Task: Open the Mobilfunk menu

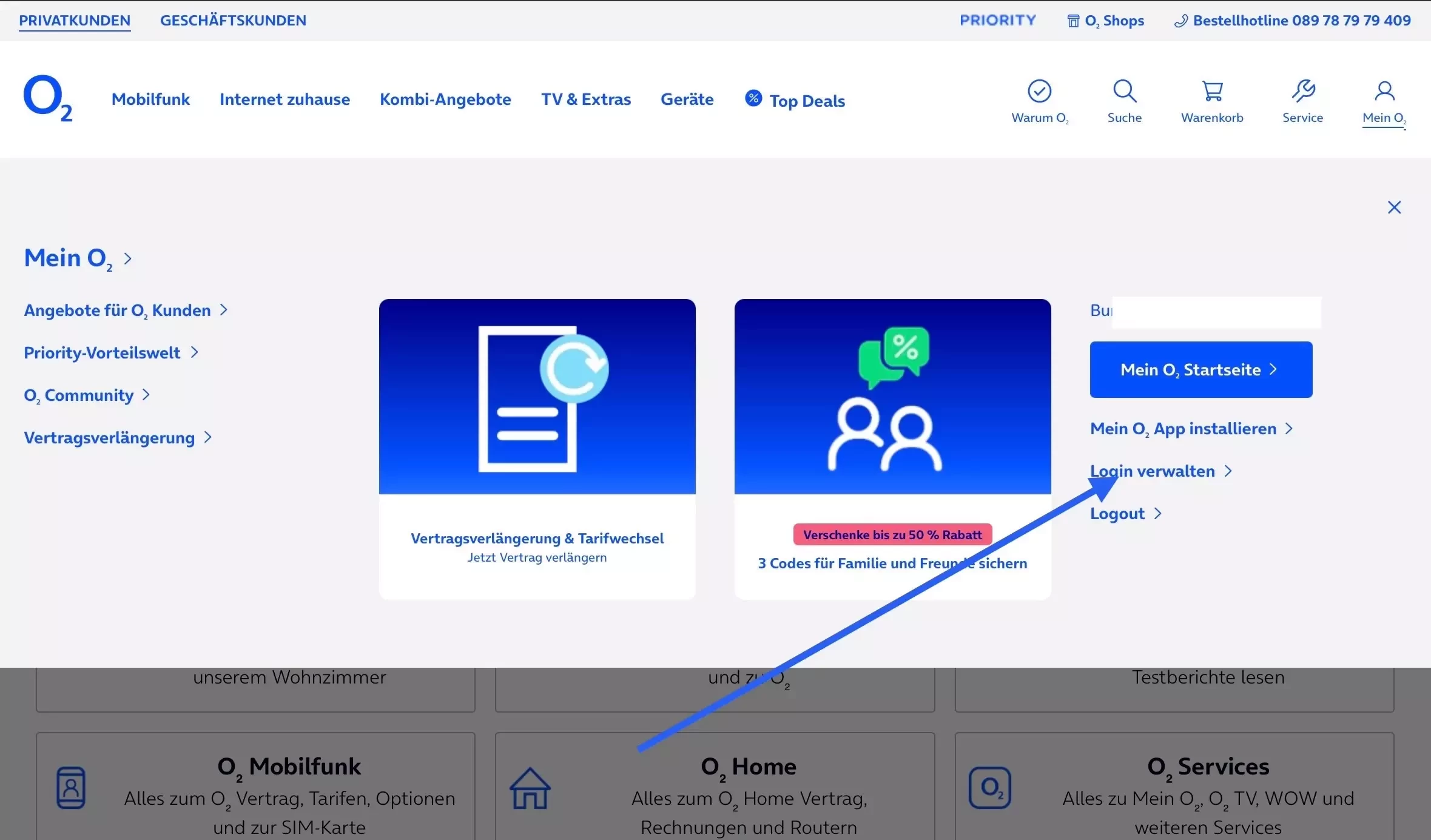Action: pyautogui.click(x=150, y=99)
